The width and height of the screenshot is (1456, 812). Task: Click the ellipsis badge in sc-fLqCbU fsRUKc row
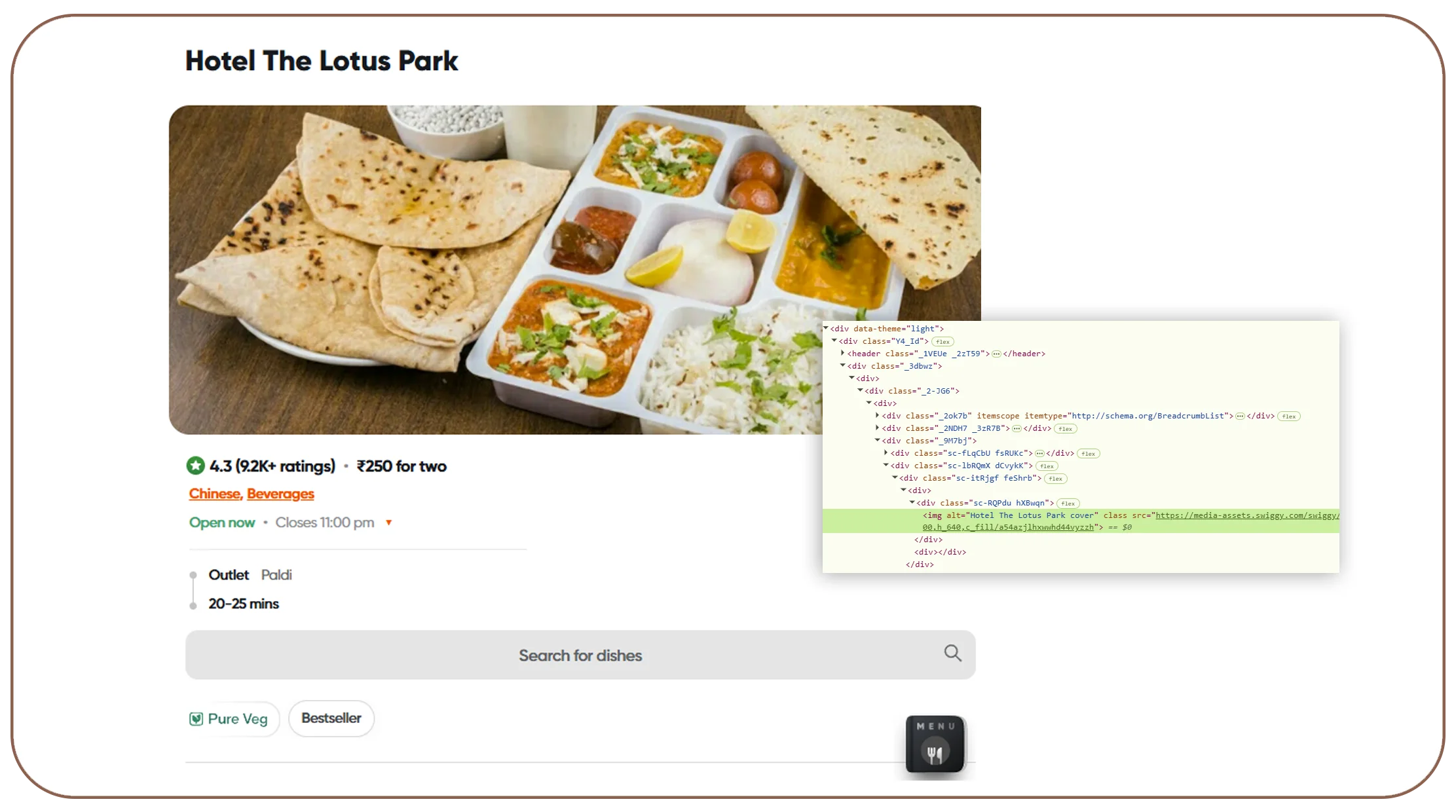1039,454
